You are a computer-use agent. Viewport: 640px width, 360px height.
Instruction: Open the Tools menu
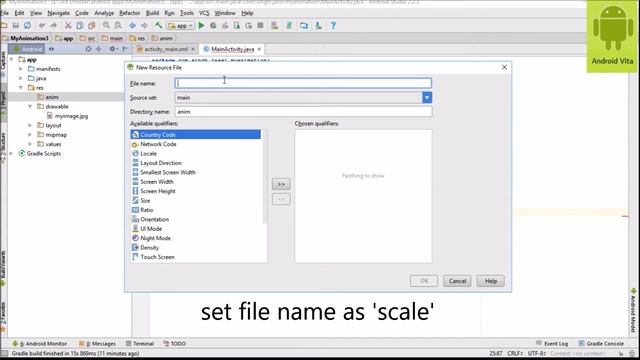coord(187,13)
